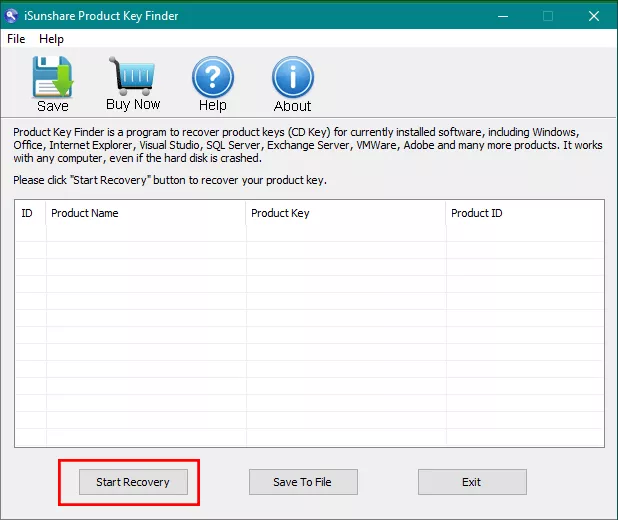This screenshot has width=618, height=520.
Task: Click the Product ID column header
Action: tap(525, 213)
